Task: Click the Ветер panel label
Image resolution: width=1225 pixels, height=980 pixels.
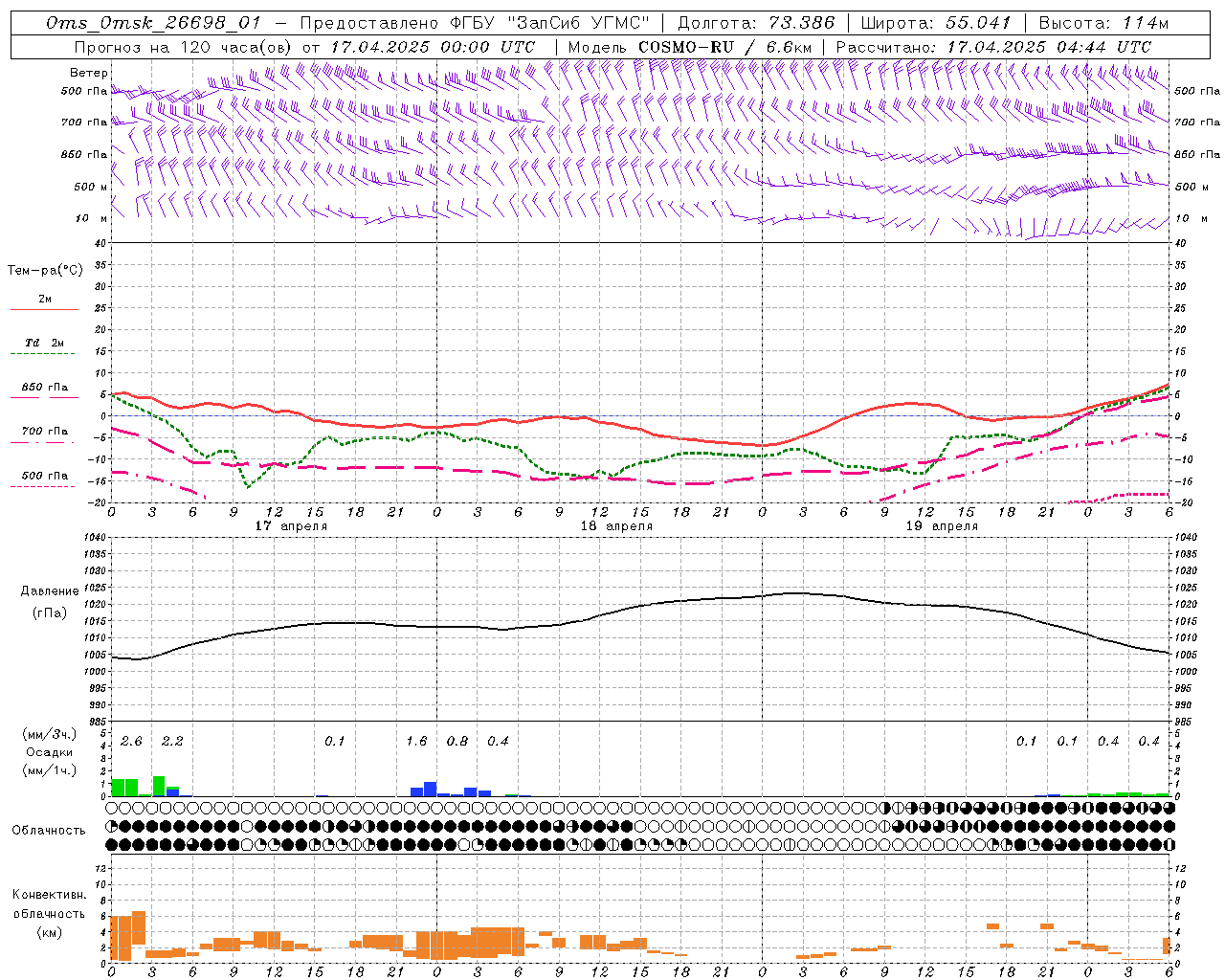Action: pyautogui.click(x=89, y=73)
